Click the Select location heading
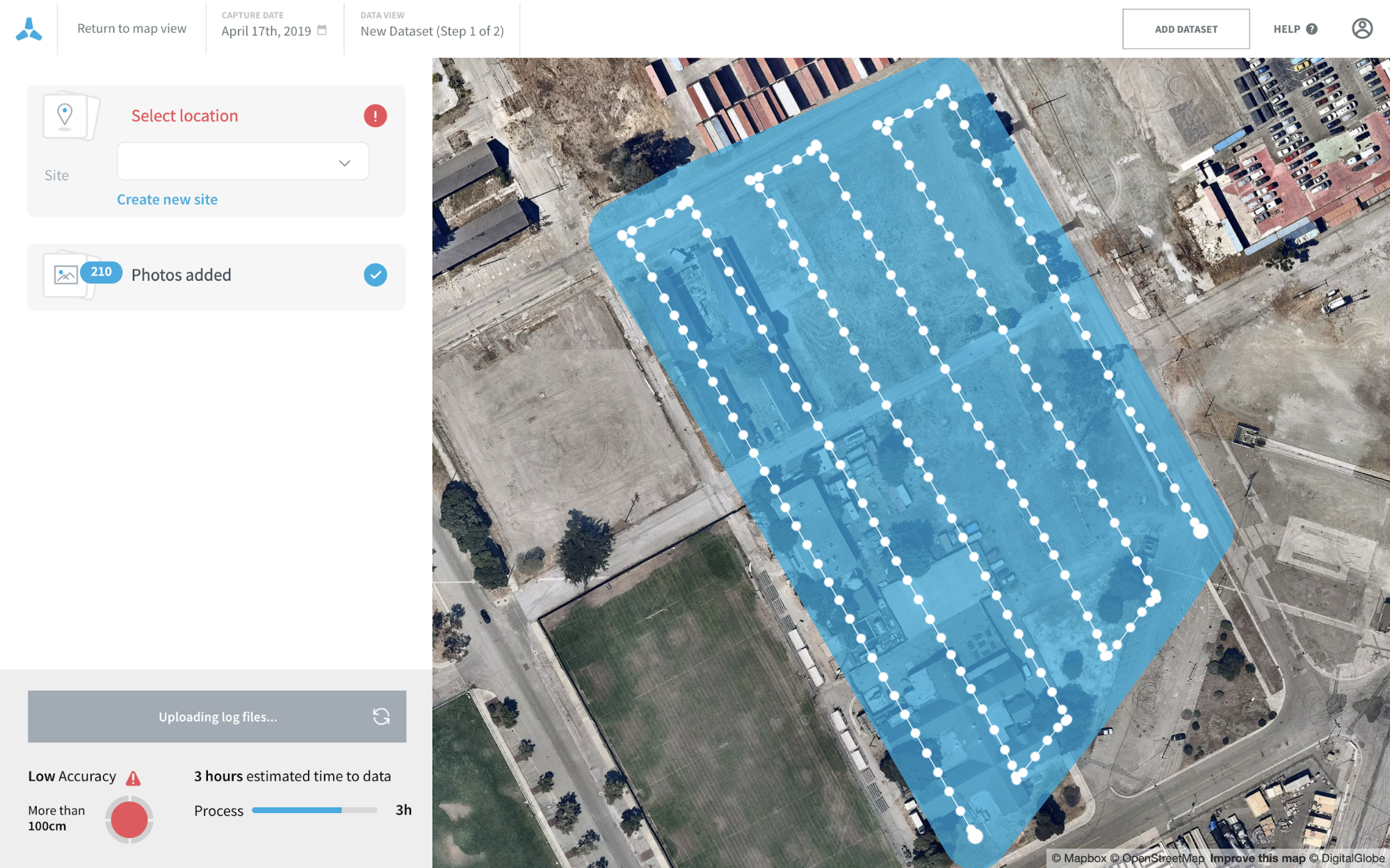 (x=184, y=116)
